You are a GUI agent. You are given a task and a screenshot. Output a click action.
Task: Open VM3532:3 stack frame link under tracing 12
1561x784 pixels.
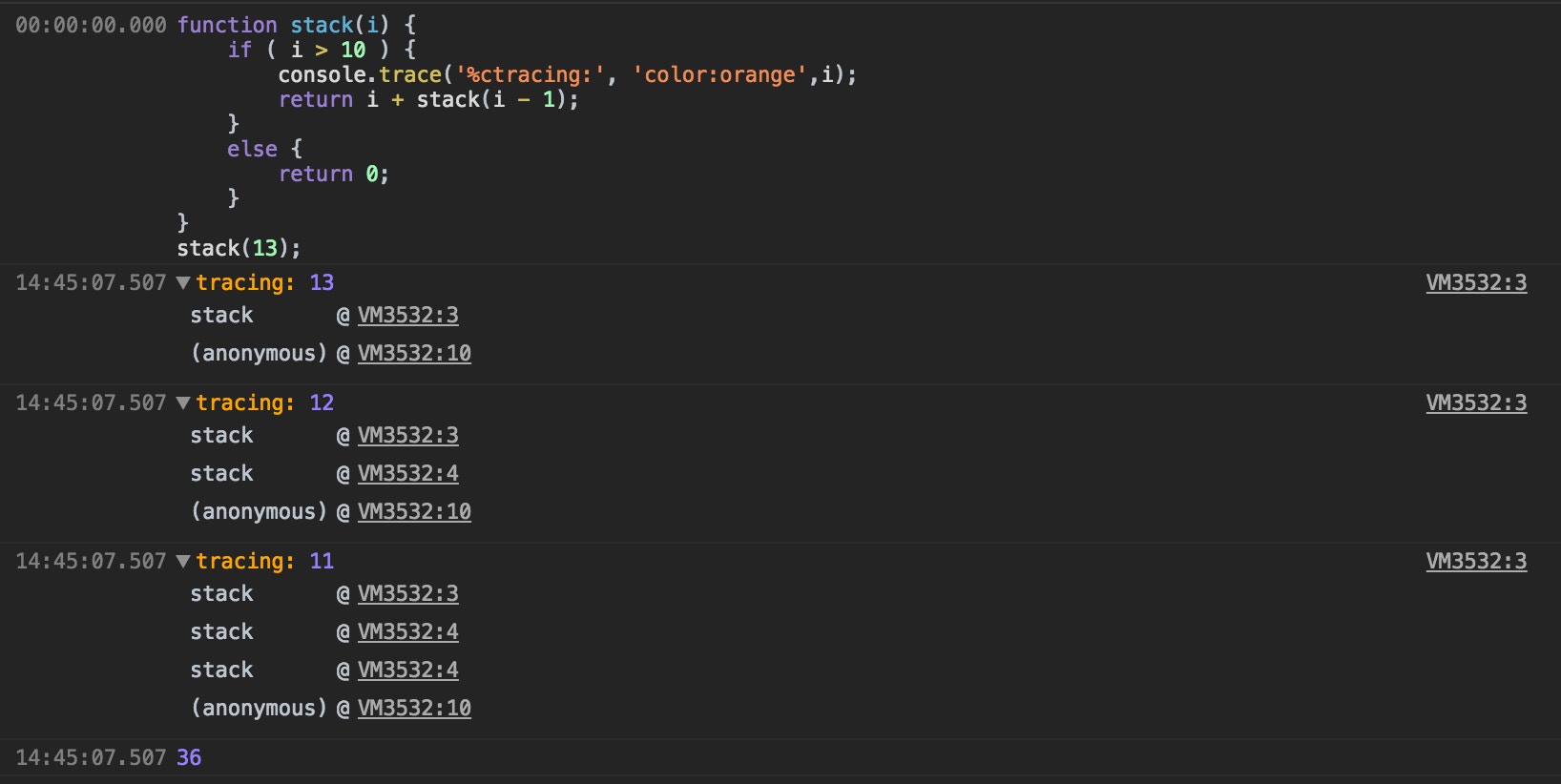[407, 436]
